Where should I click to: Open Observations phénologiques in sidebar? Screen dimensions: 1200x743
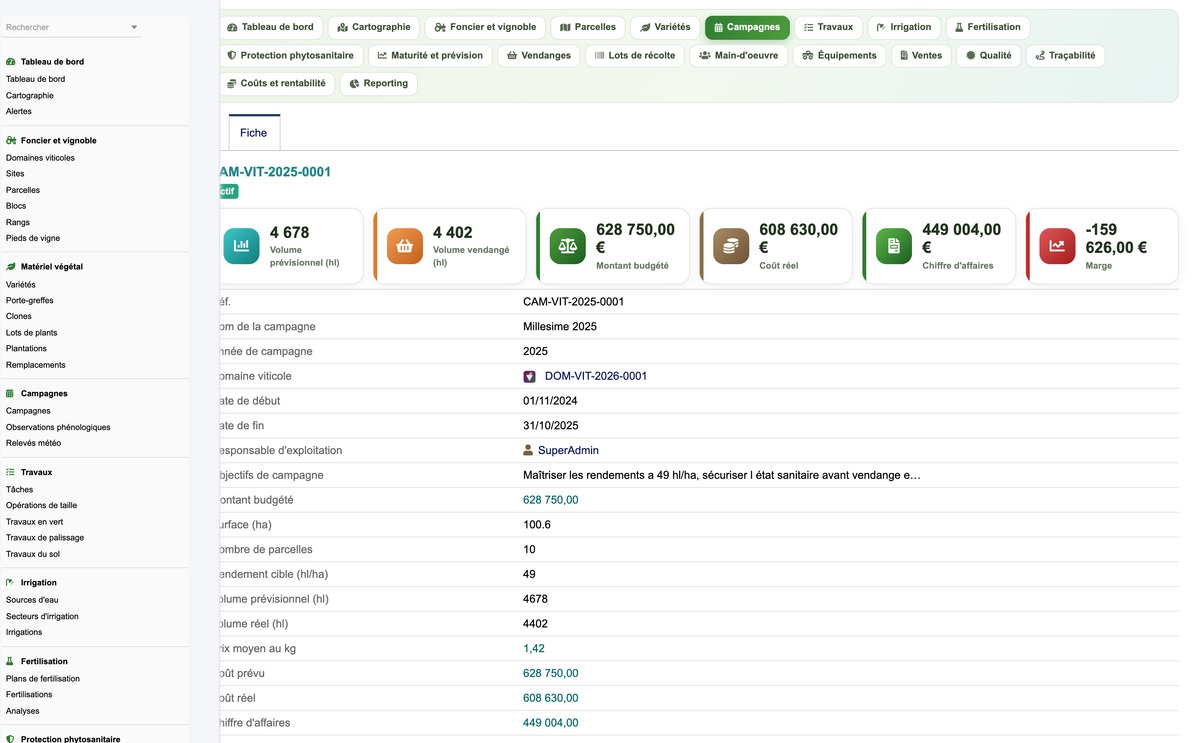tap(58, 427)
